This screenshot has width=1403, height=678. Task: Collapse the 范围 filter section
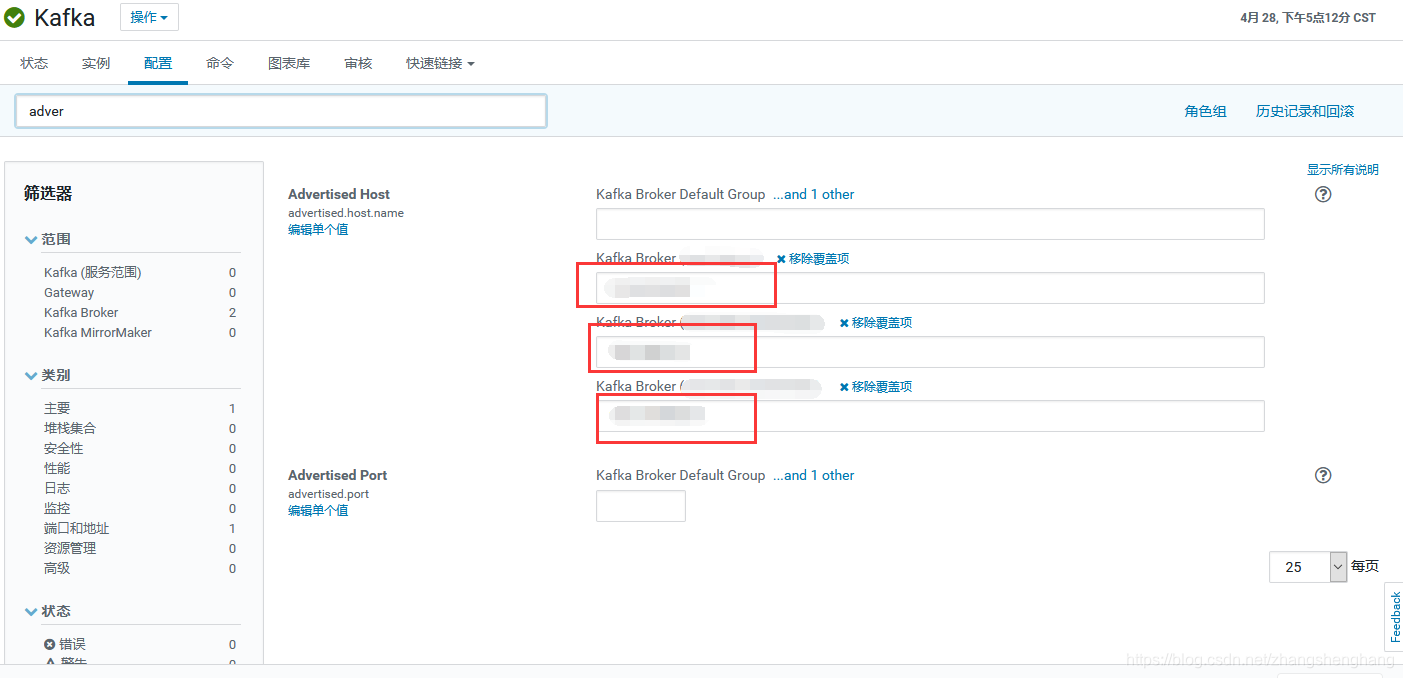click(x=48, y=239)
